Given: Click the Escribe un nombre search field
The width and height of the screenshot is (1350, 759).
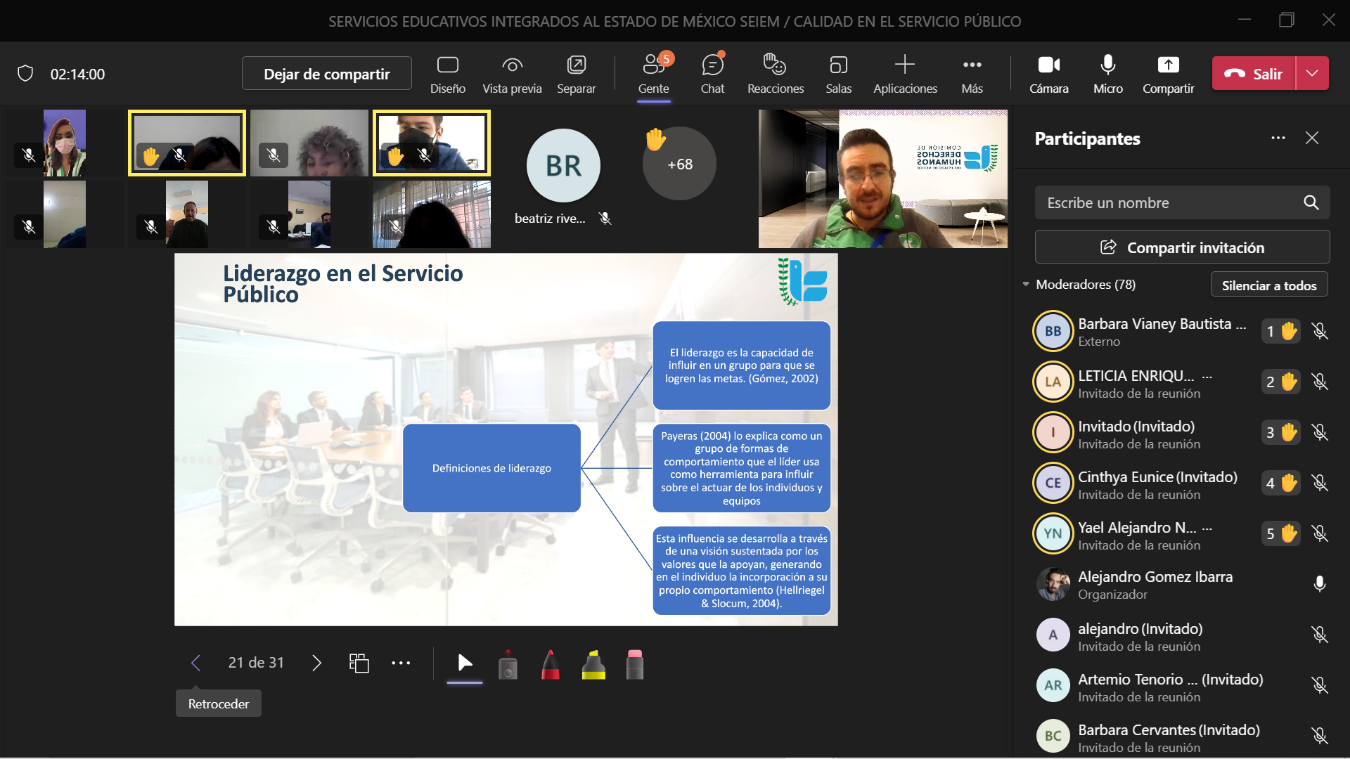Looking at the screenshot, I should tap(1170, 203).
